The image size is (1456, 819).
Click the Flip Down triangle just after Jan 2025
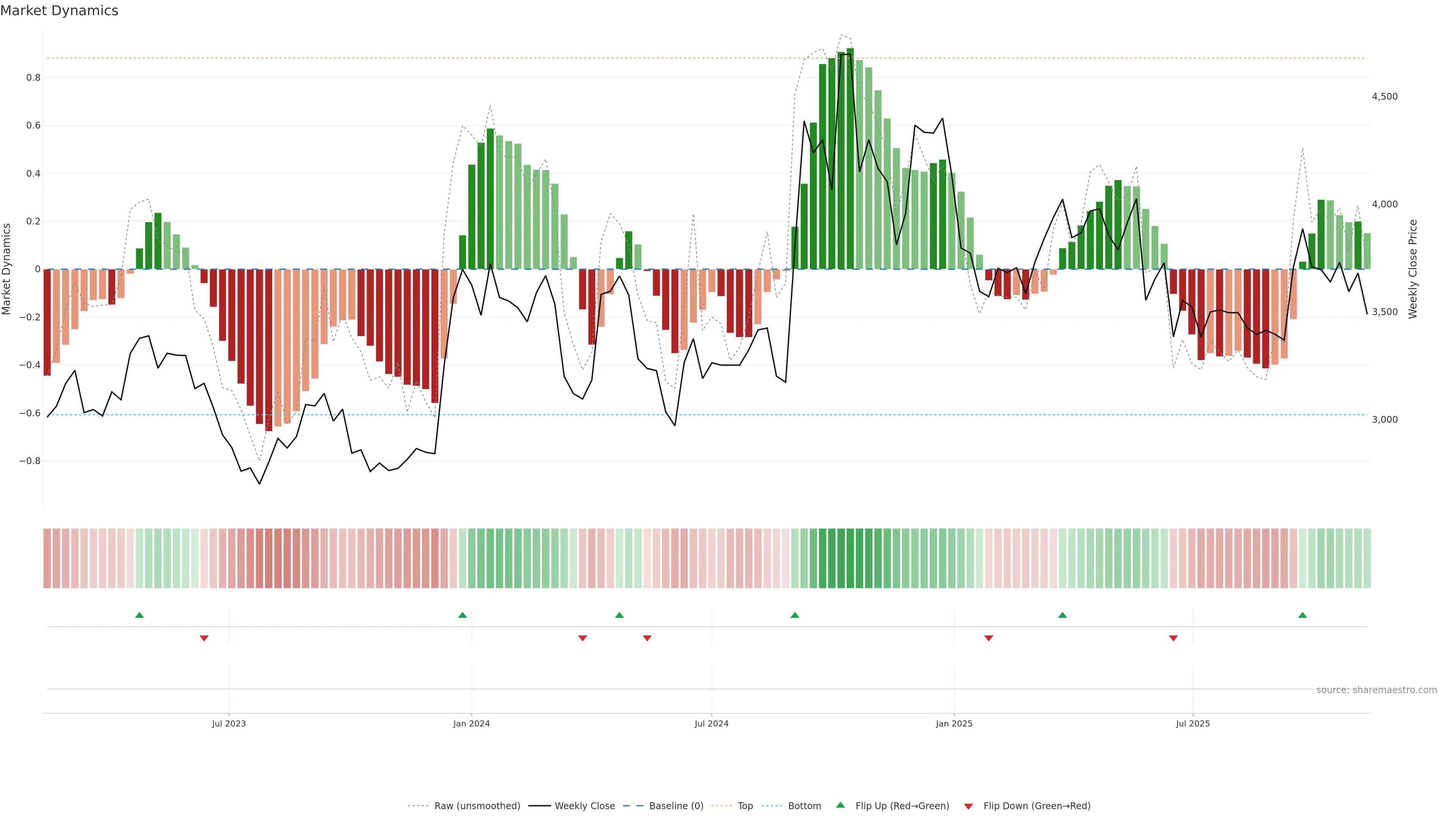pyautogui.click(x=988, y=638)
